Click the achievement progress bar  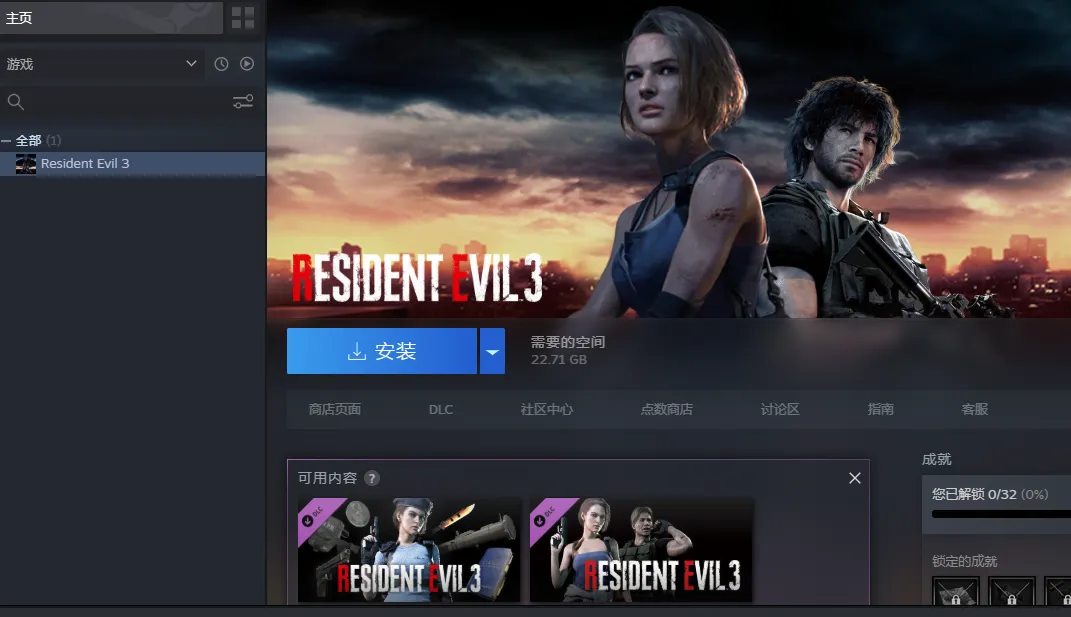tap(1000, 514)
